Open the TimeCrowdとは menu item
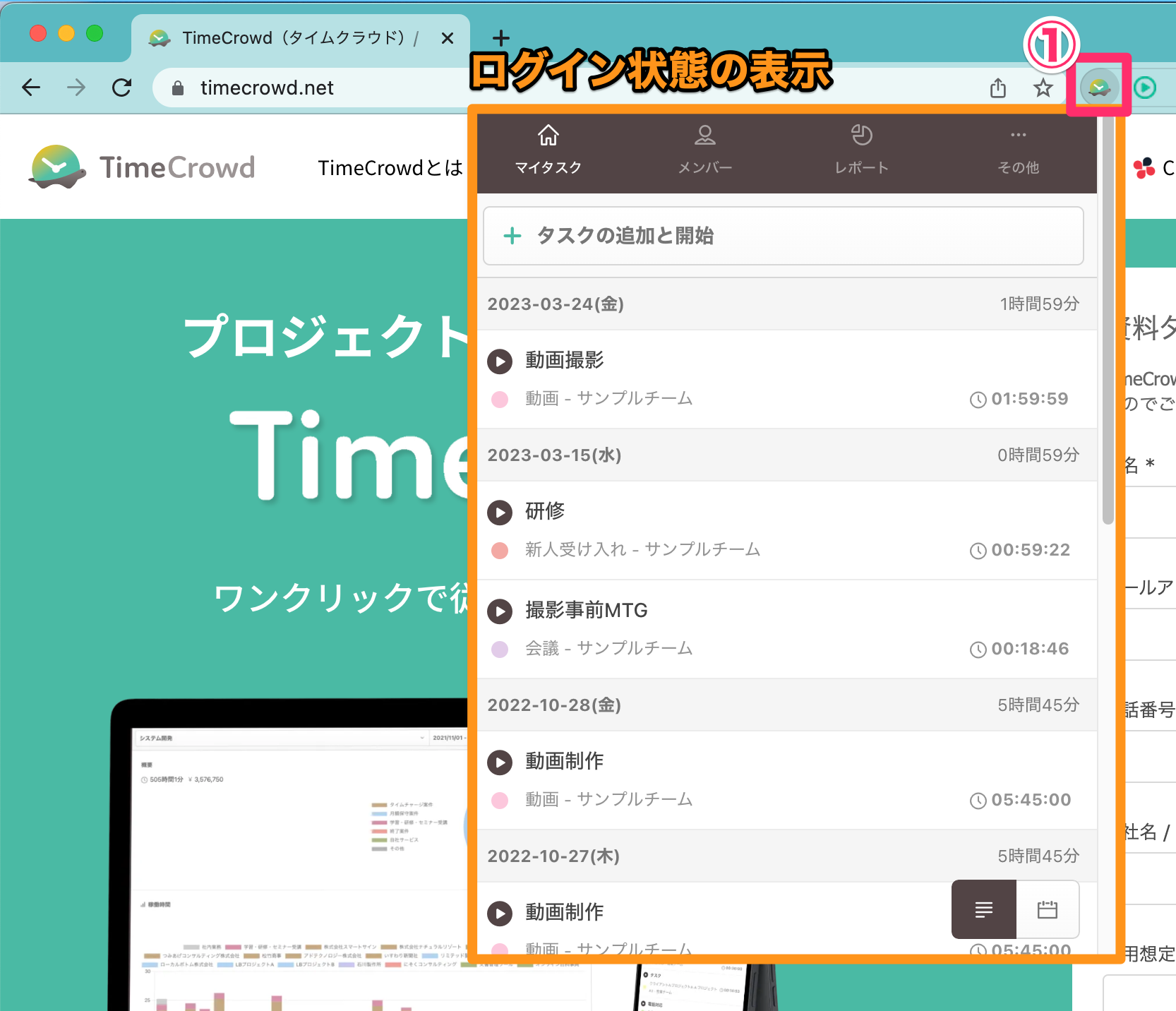 [391, 168]
